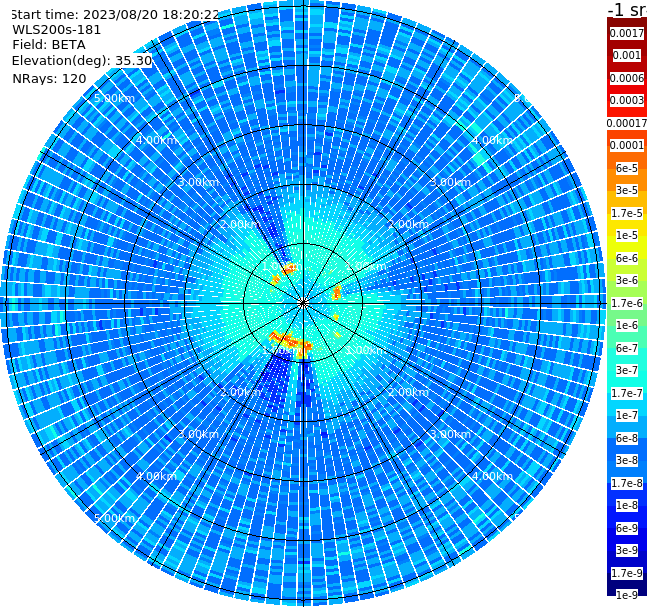This screenshot has height=607, width=647.
Task: Select the 3e-8 colorbar tick label
Action: (627, 460)
